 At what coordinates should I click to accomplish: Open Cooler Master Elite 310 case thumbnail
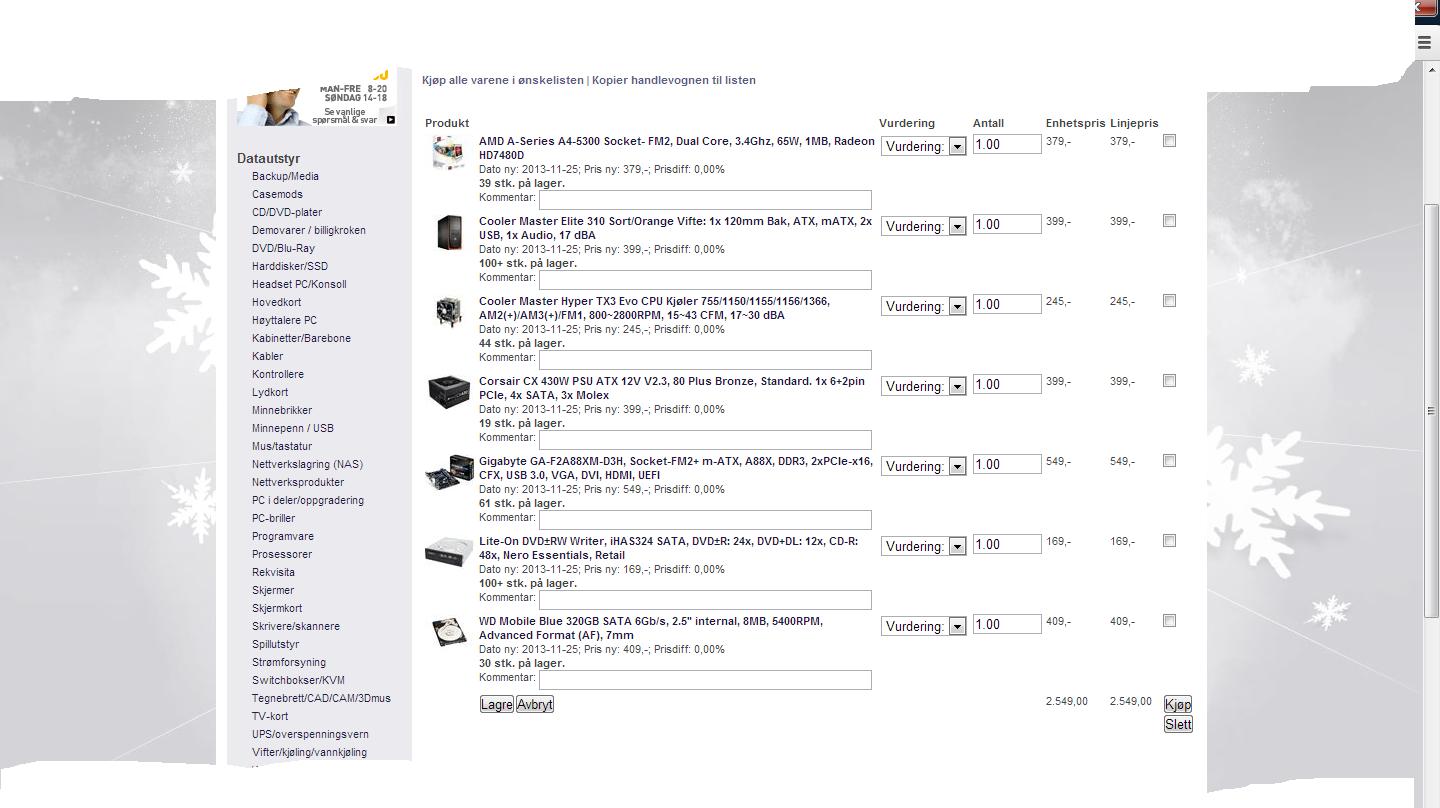coord(449,232)
